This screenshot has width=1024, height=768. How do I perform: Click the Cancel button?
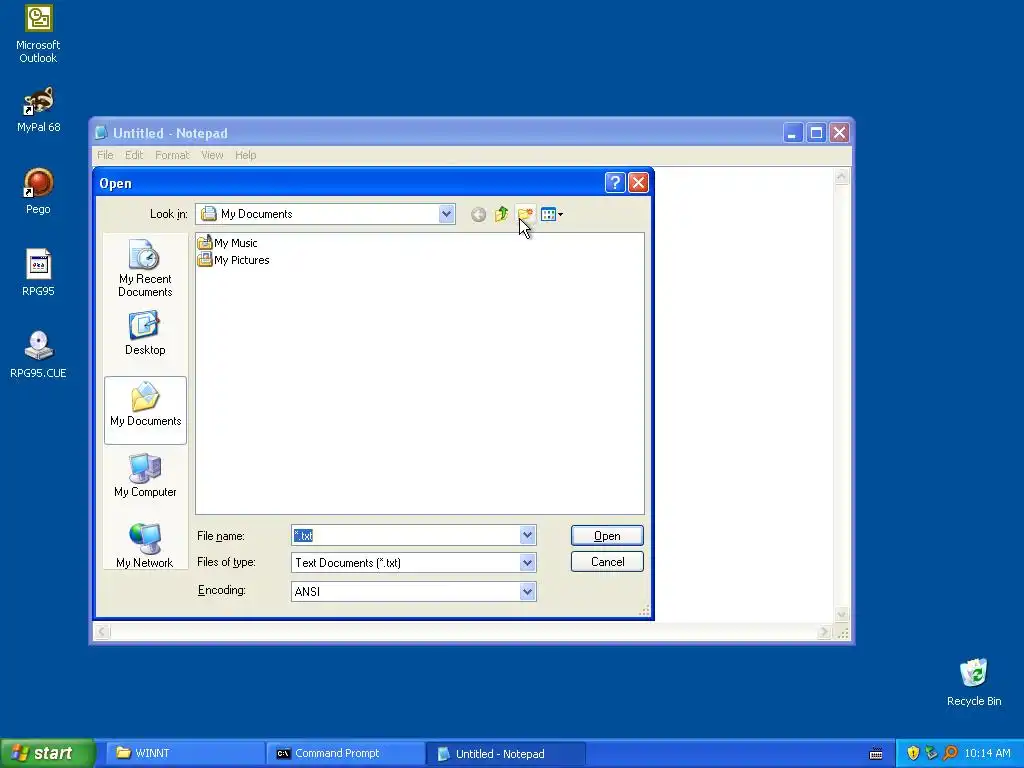(607, 562)
